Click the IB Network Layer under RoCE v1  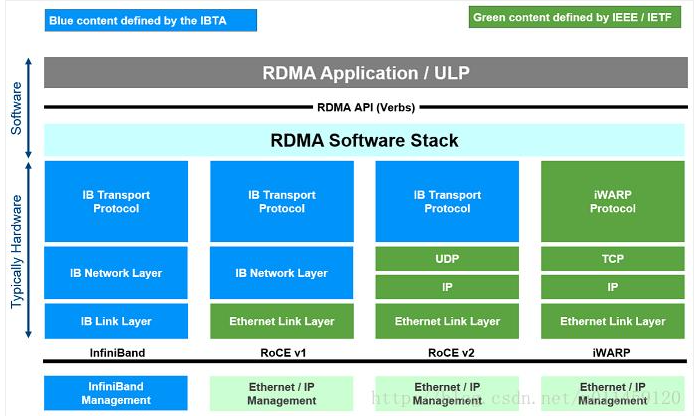click(x=281, y=273)
